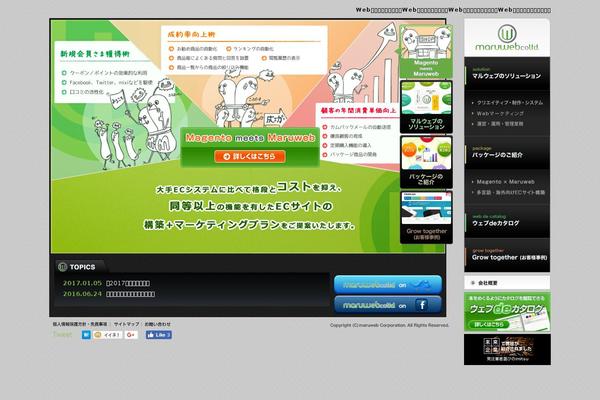600x400 pixels.
Task: Click the 成約率向上術 heading
Action: coord(191,34)
